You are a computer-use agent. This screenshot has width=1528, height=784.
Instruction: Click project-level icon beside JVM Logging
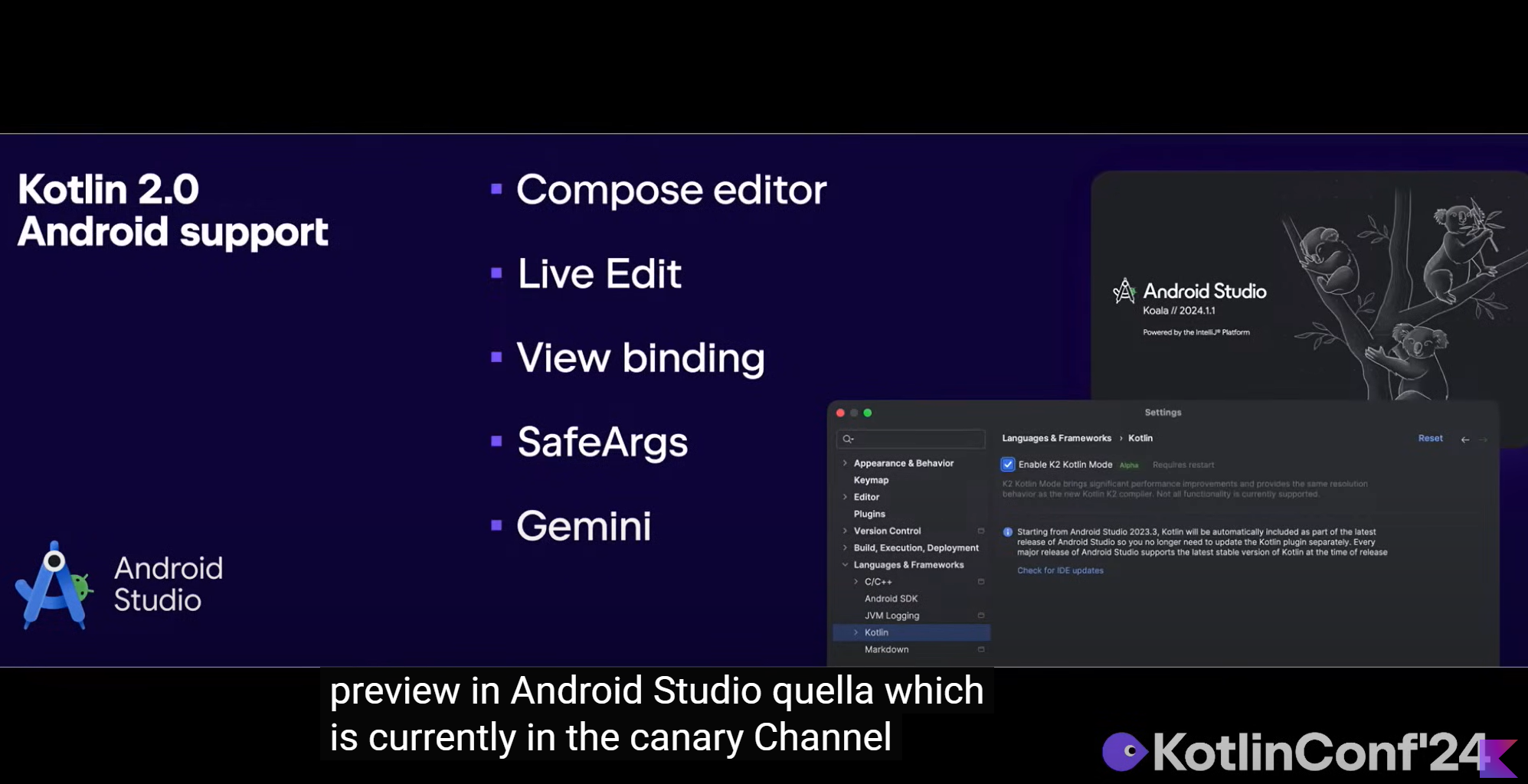pyautogui.click(x=980, y=616)
